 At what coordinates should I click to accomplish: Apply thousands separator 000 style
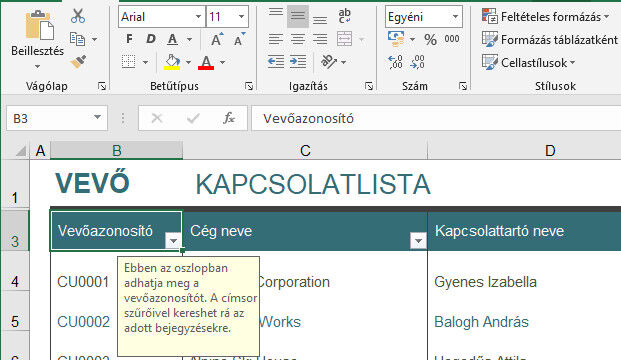pos(452,39)
